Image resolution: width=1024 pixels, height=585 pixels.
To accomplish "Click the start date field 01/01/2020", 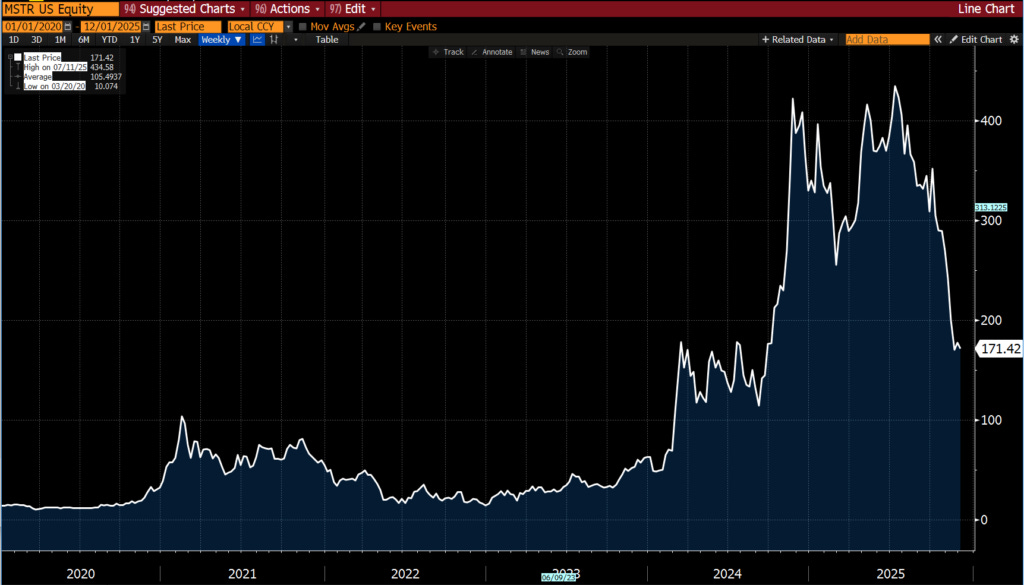I will point(33,27).
